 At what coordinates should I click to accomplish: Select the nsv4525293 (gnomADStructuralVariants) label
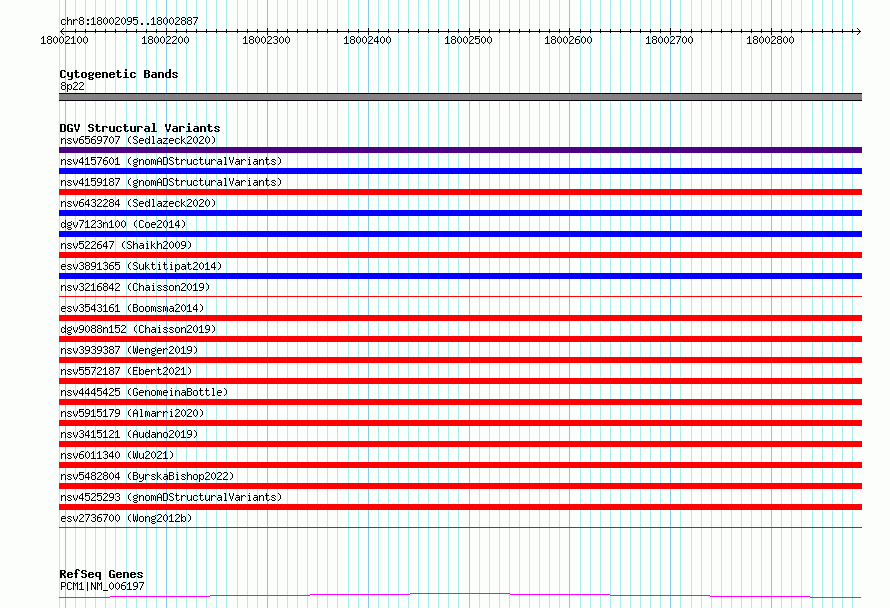tap(171, 497)
